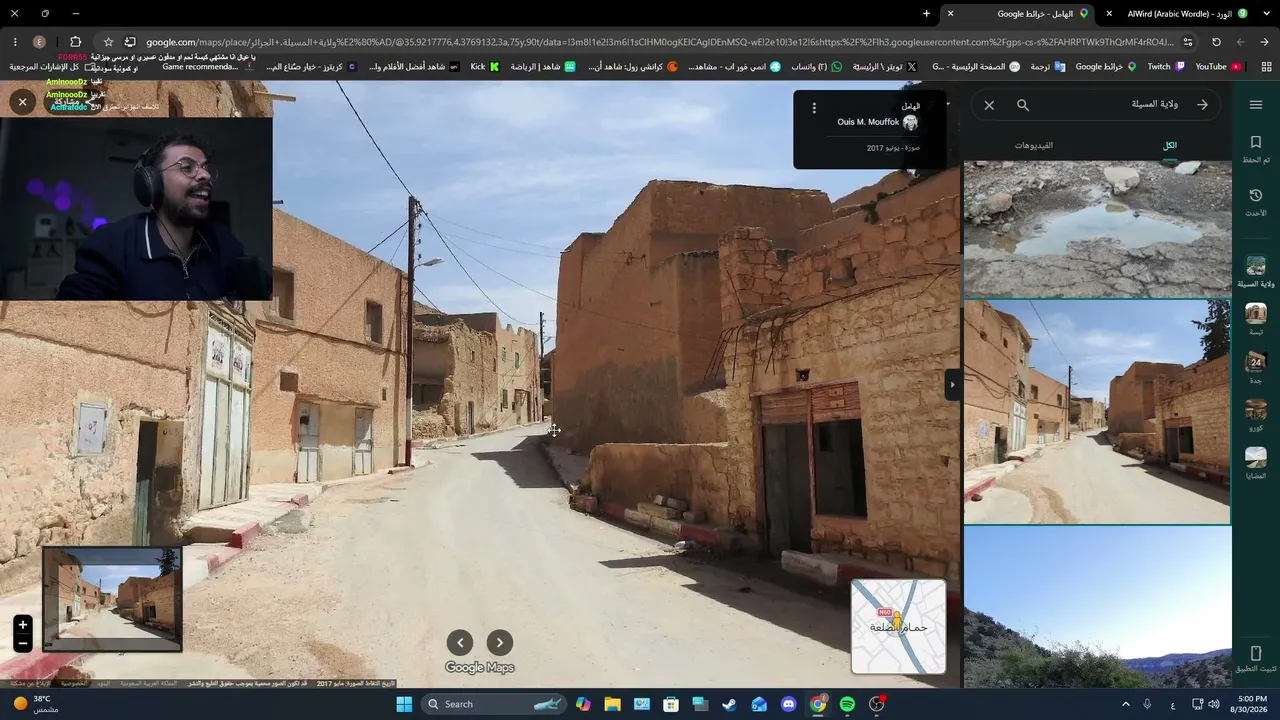
Task: Open the Google خرائط bookmark
Action: tap(1106, 67)
